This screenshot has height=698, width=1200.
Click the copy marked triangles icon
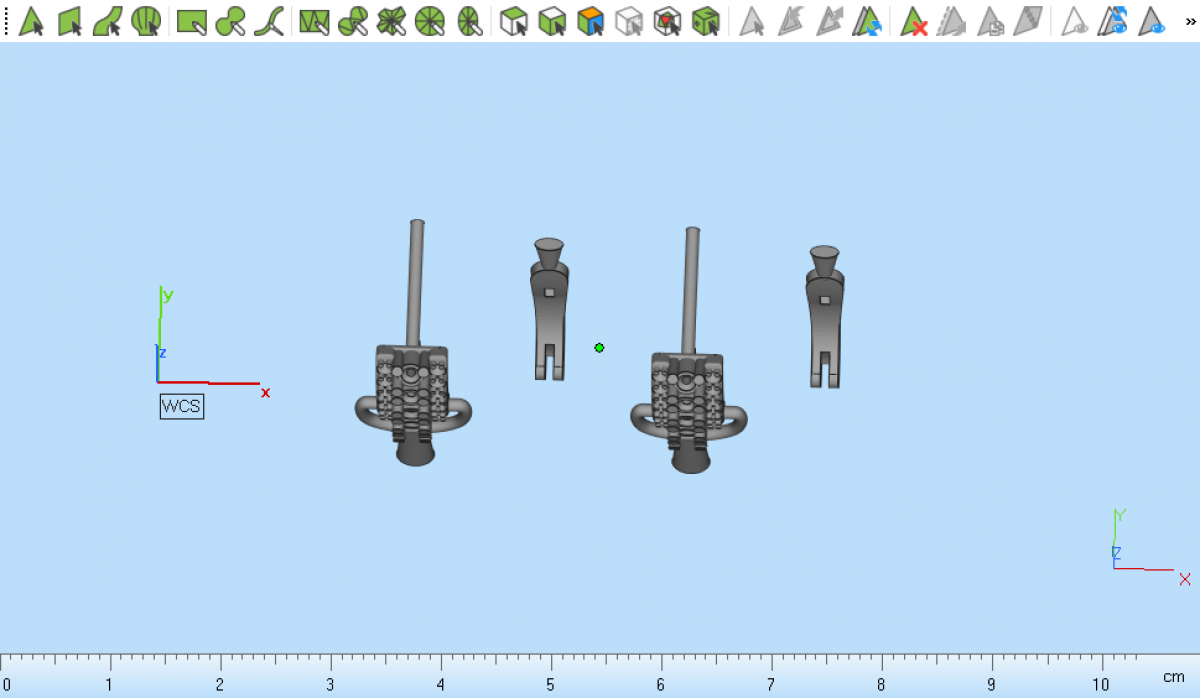[x=989, y=21]
